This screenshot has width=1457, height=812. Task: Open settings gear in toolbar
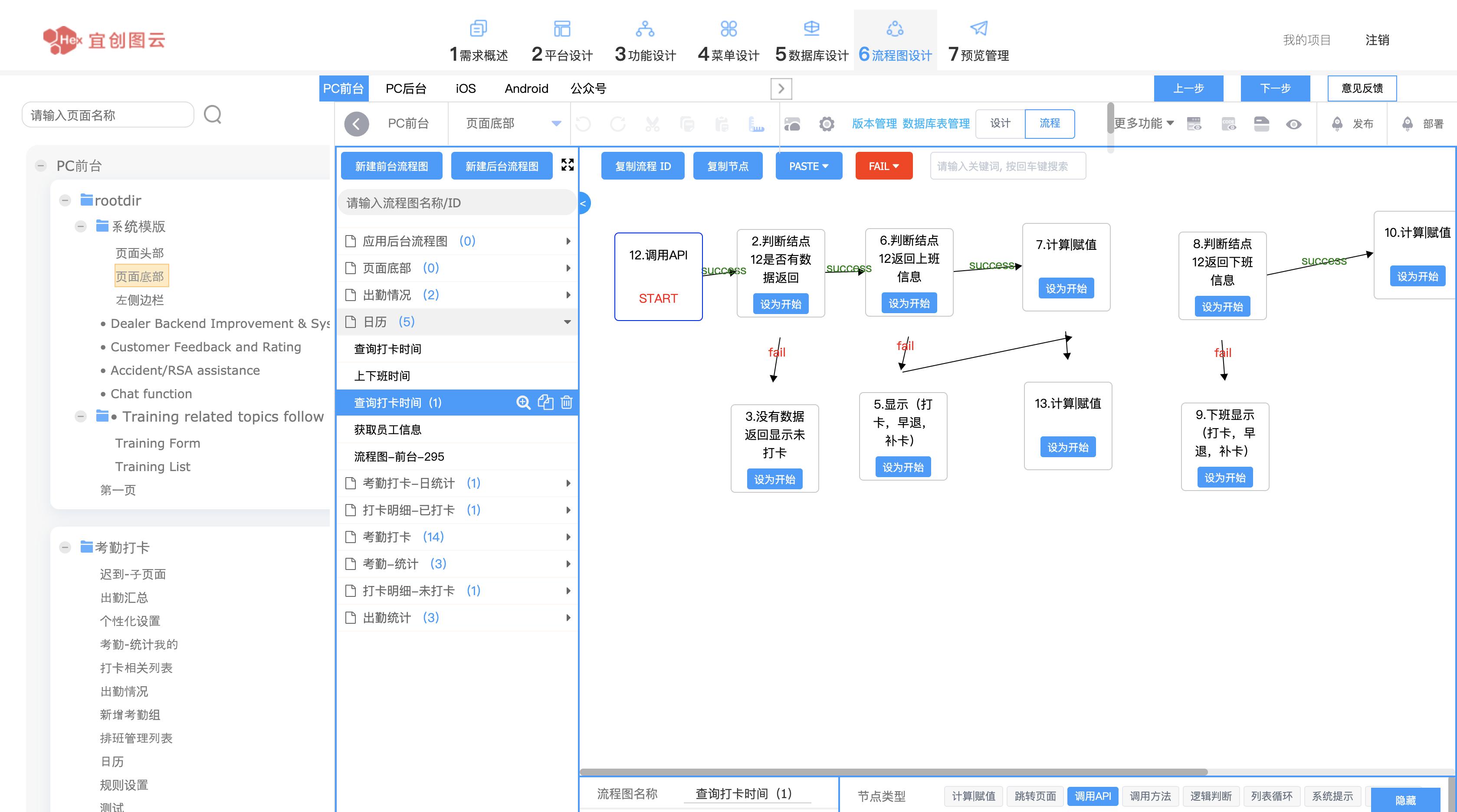(x=827, y=124)
